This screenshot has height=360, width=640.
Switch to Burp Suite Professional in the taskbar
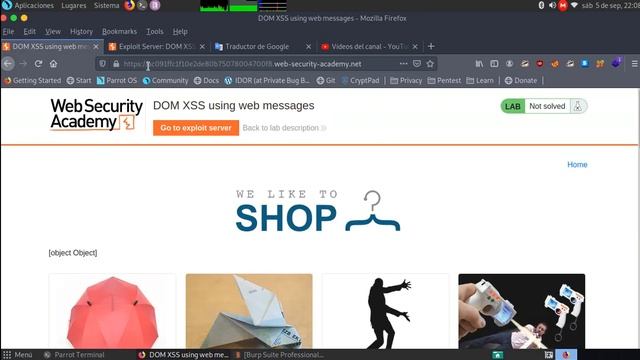[x=280, y=355]
